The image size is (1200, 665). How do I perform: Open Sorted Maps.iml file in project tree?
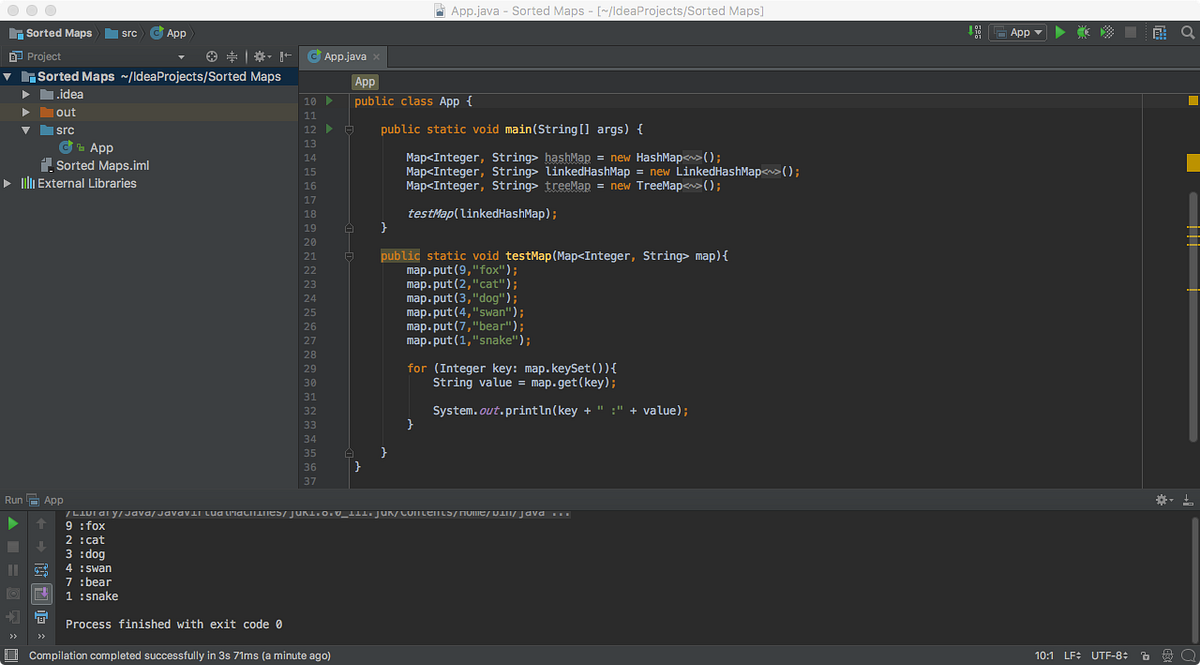point(102,165)
